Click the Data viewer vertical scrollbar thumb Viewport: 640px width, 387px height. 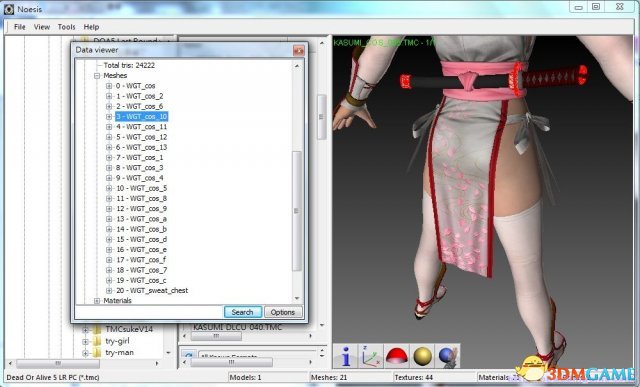point(297,211)
